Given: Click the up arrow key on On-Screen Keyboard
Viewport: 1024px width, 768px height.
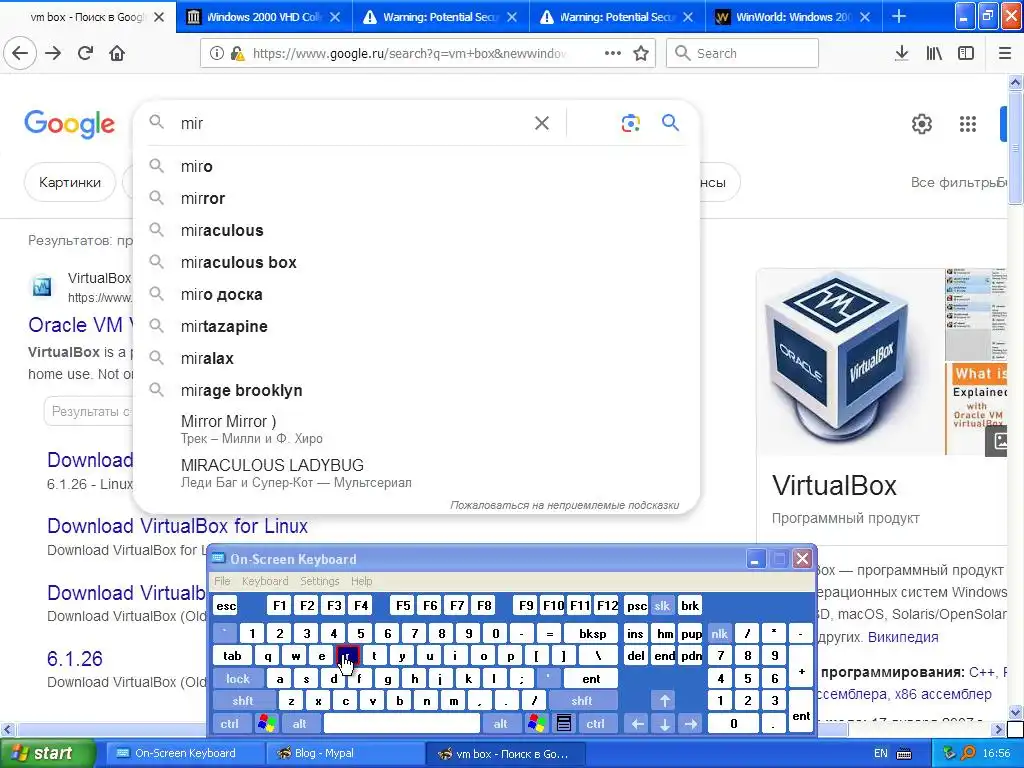Looking at the screenshot, I should tap(664, 701).
